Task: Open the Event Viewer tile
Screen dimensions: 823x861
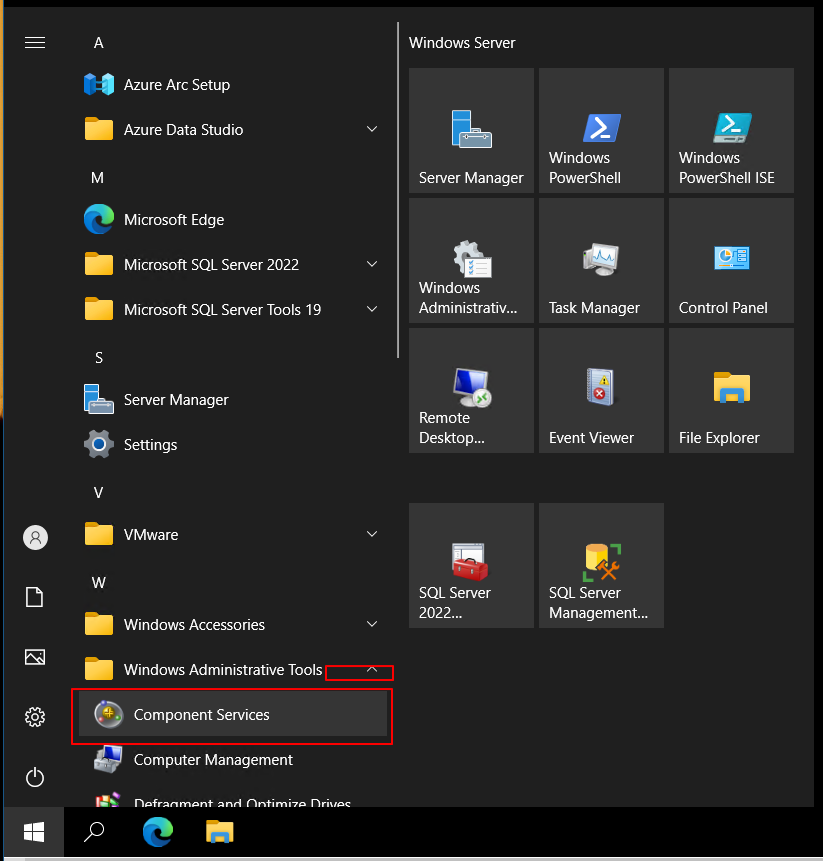Action: pos(601,390)
